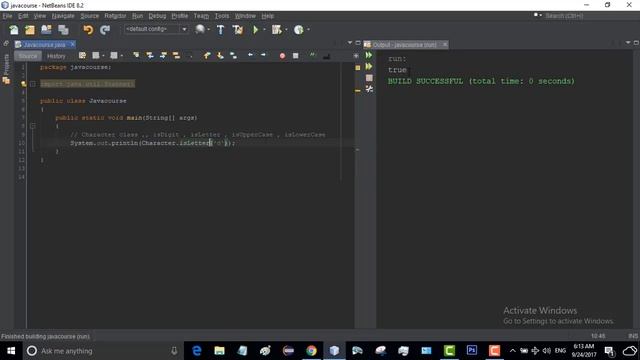Collapse the main method code fold
Screen dimensions: 640x360
click(x=33, y=126)
